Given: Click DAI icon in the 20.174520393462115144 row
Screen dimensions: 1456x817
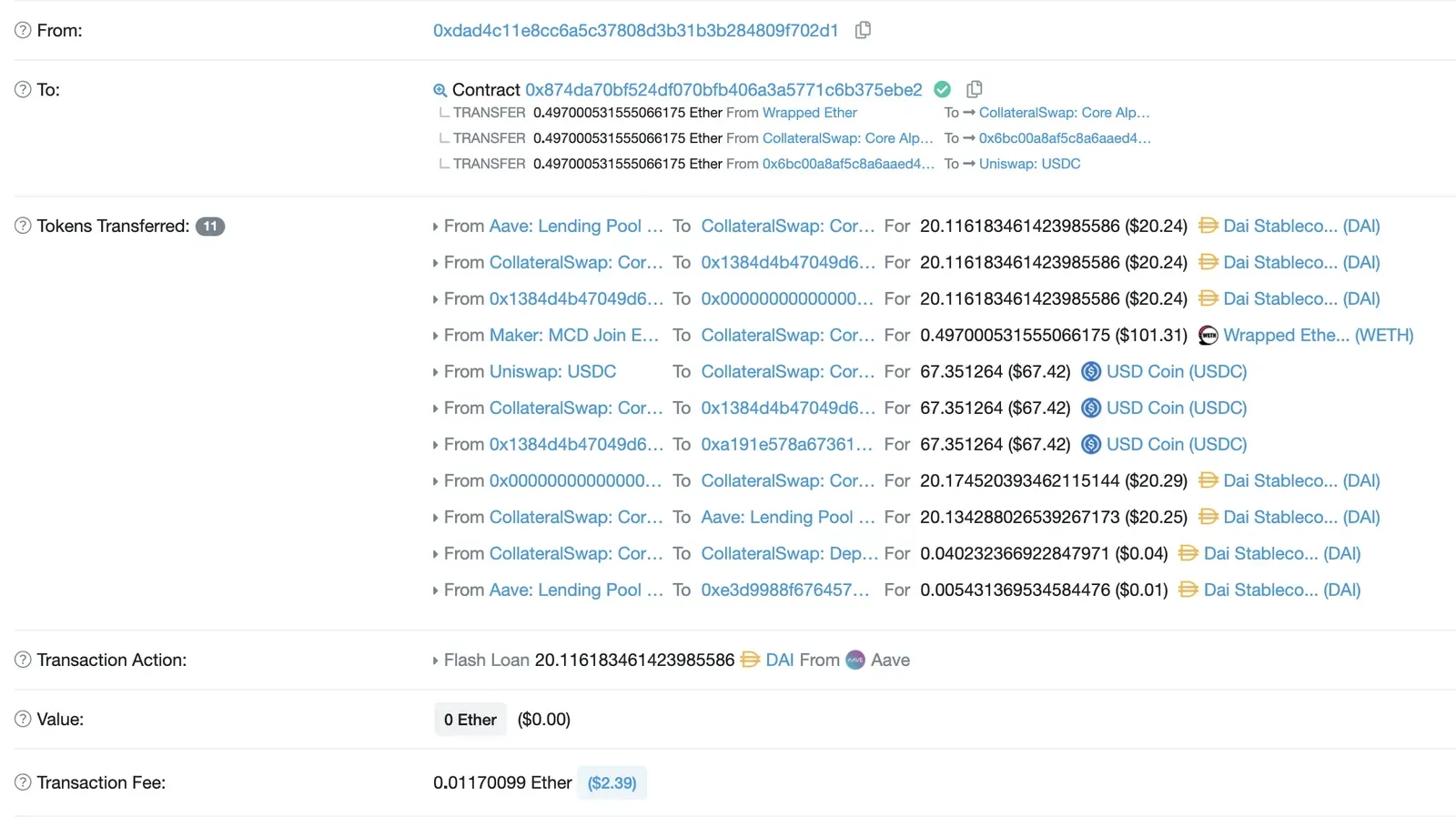Looking at the screenshot, I should coord(1208,480).
